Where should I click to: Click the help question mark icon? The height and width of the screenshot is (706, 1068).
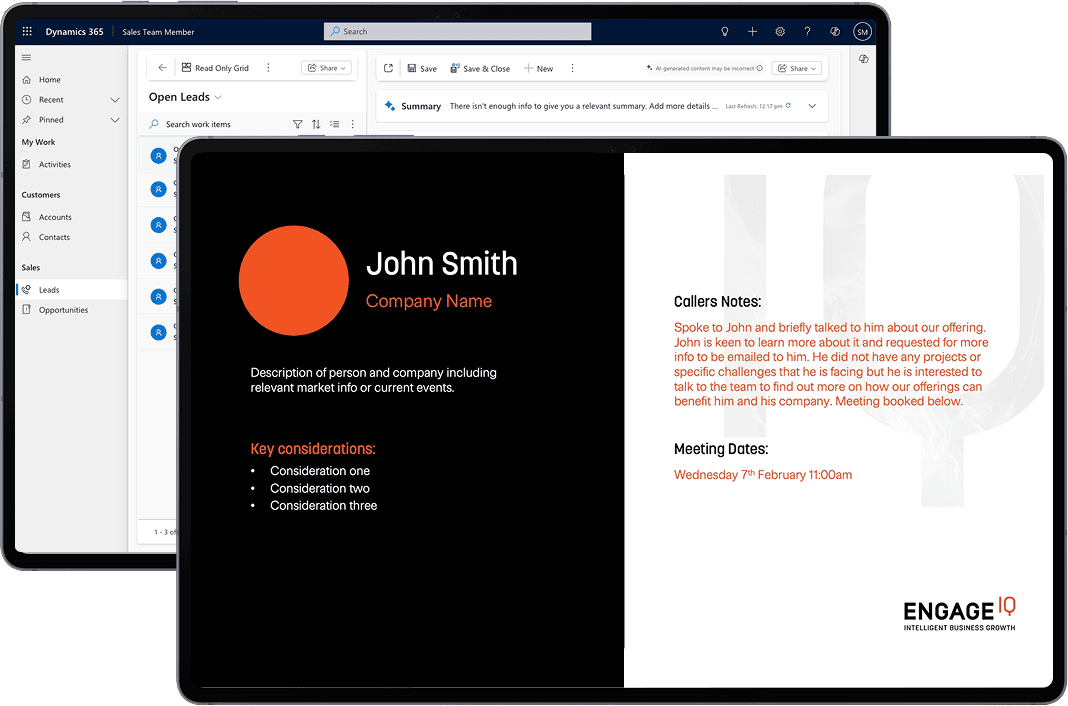[807, 32]
